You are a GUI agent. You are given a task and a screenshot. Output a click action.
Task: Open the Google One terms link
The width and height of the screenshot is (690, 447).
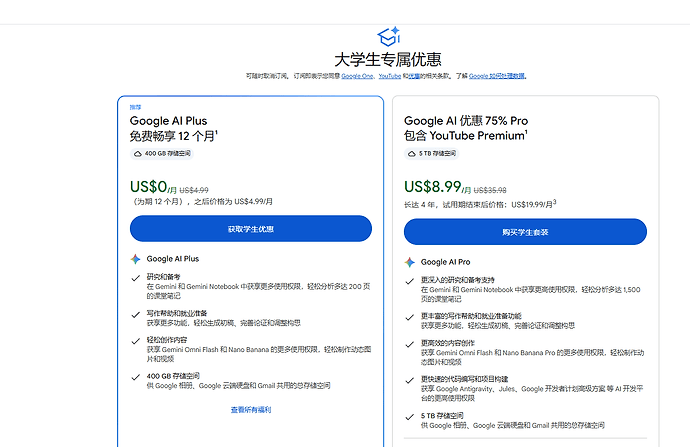pos(357,76)
